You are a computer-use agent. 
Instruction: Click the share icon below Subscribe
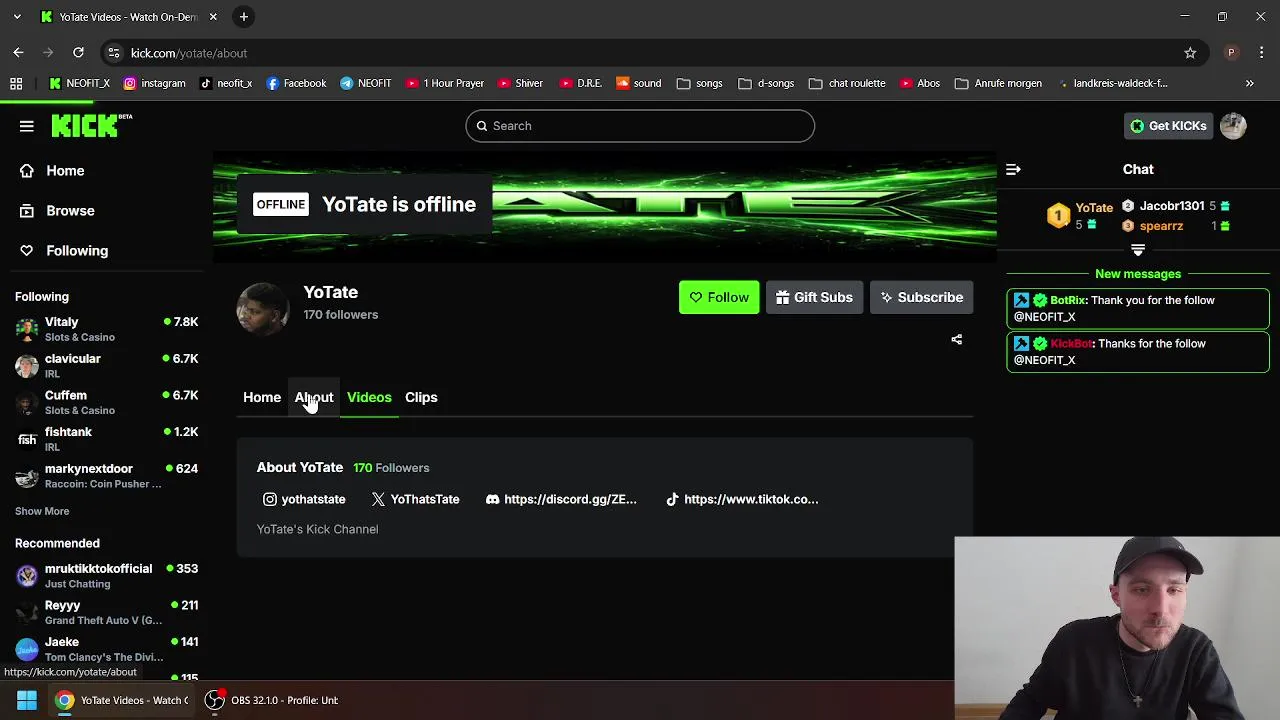coord(956,340)
